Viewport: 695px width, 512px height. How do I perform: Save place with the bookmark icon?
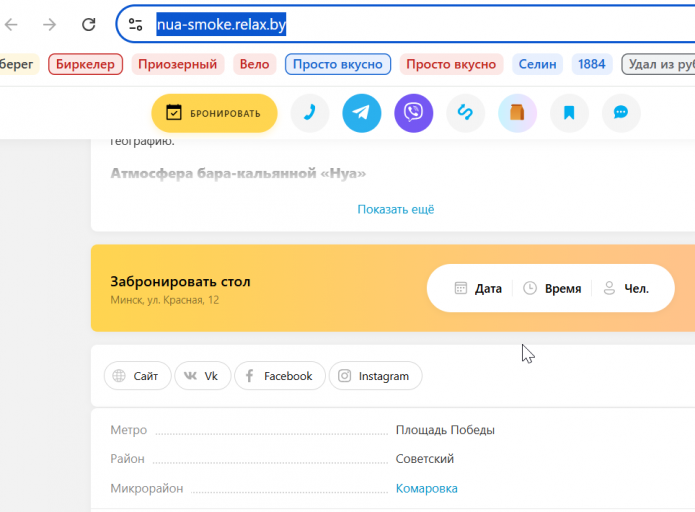pos(569,113)
